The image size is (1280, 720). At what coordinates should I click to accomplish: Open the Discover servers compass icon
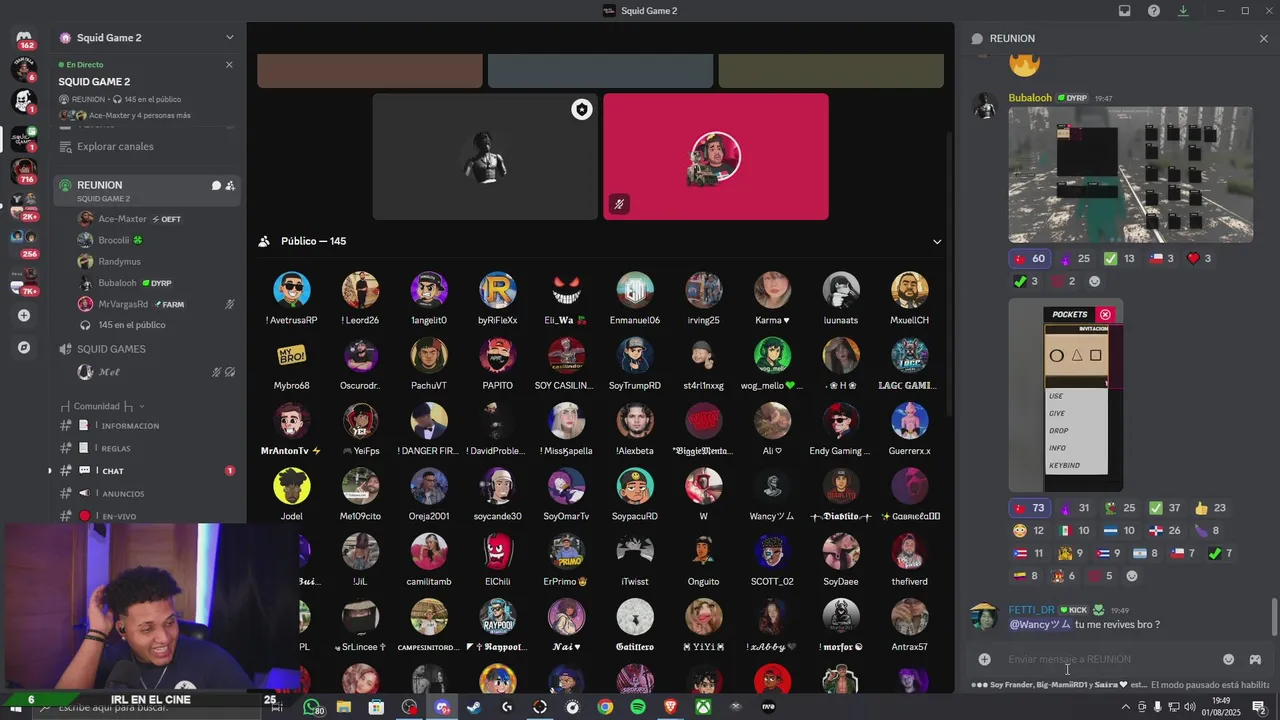(24, 347)
